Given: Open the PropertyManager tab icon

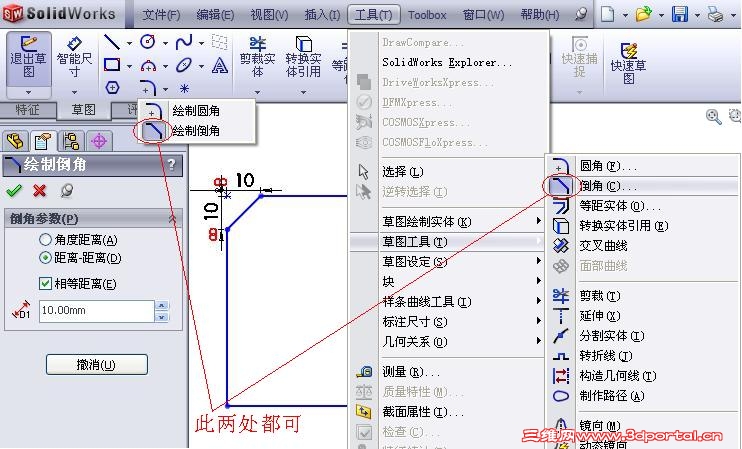Looking at the screenshot, I should [43, 141].
